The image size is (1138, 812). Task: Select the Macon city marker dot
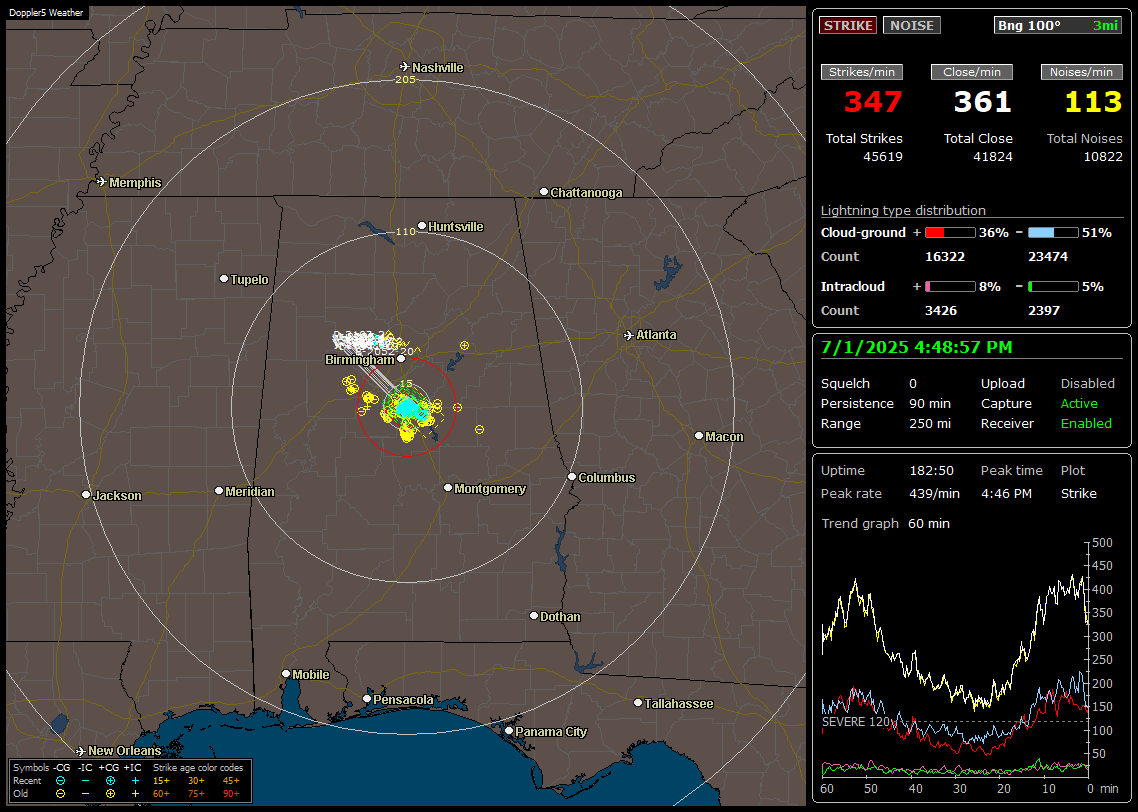pos(699,435)
